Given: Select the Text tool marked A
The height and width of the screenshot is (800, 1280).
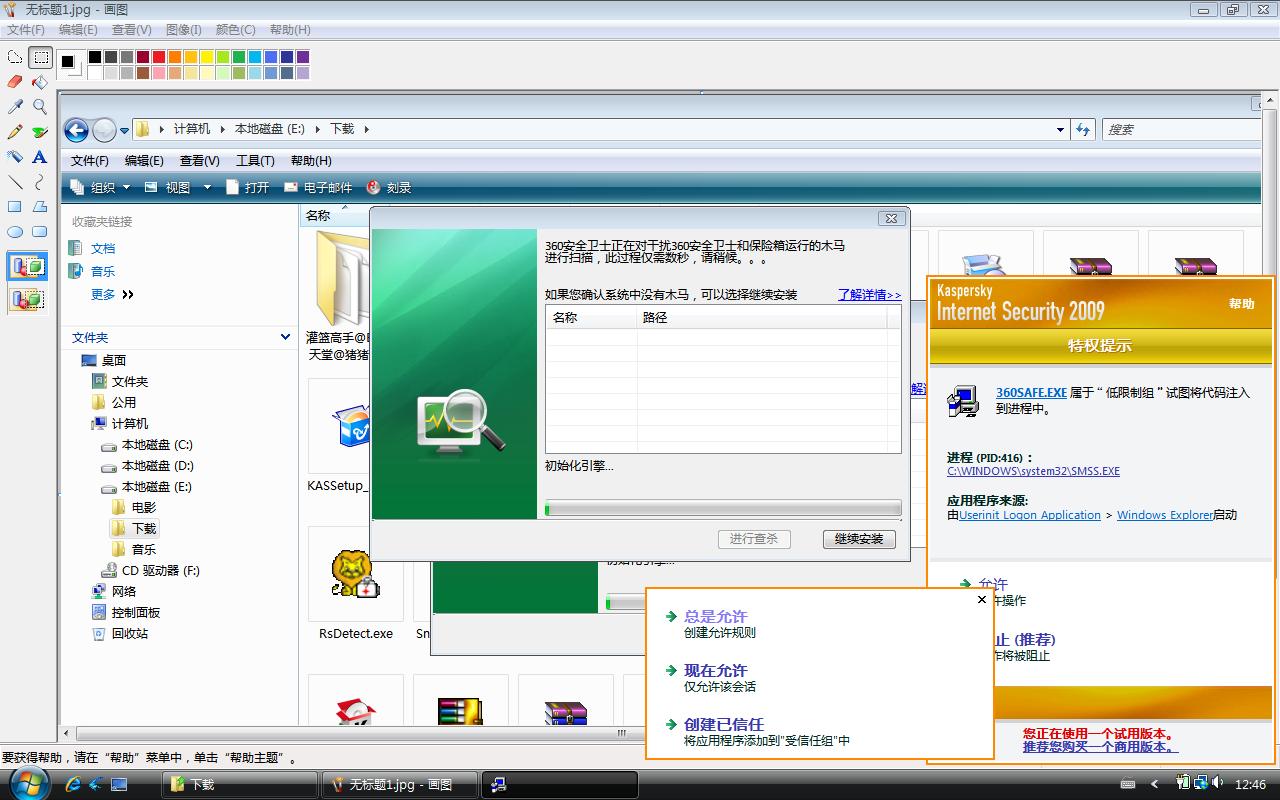Looking at the screenshot, I should [x=40, y=157].
